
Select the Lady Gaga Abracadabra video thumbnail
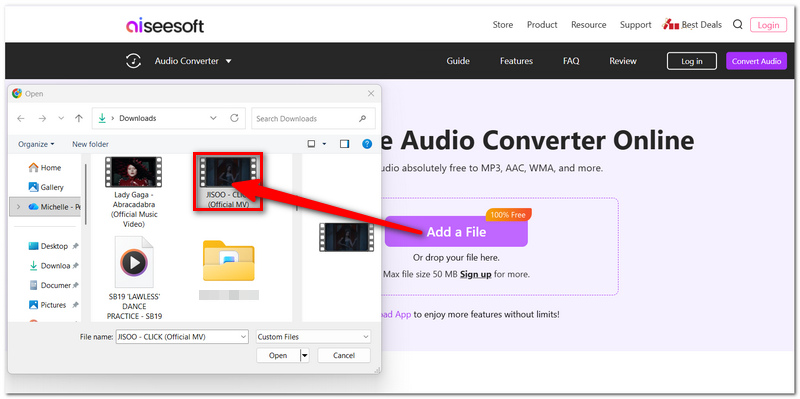click(x=133, y=171)
